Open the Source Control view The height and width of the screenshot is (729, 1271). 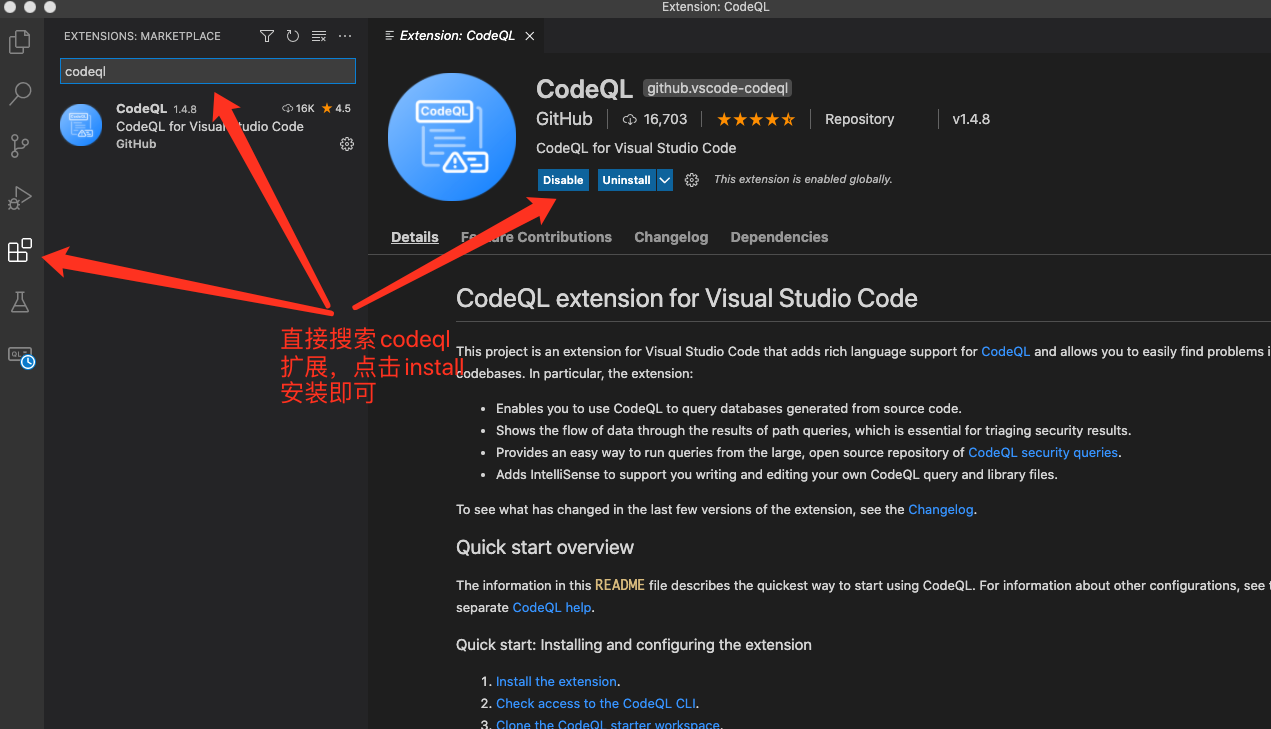(x=20, y=146)
